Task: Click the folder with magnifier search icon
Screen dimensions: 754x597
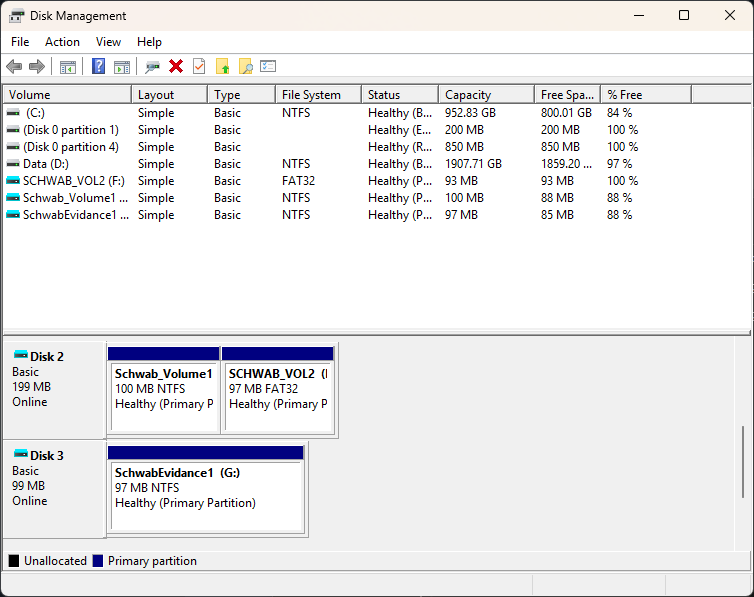Action: (x=246, y=66)
